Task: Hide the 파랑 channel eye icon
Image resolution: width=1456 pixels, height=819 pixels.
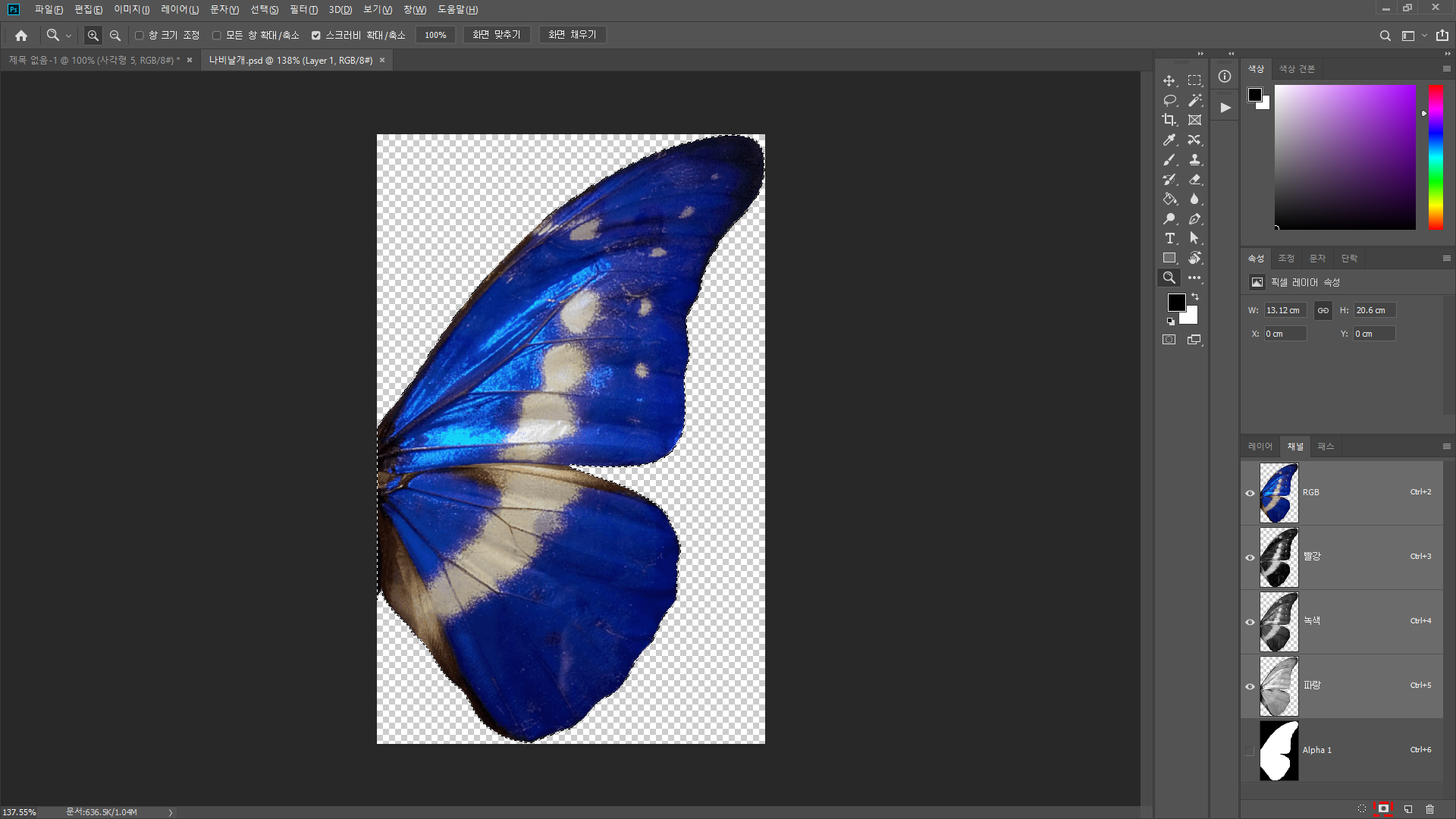Action: [1250, 686]
